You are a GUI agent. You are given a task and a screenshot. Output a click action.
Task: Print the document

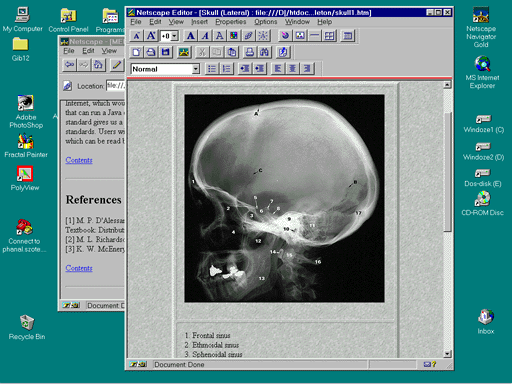[x=250, y=52]
